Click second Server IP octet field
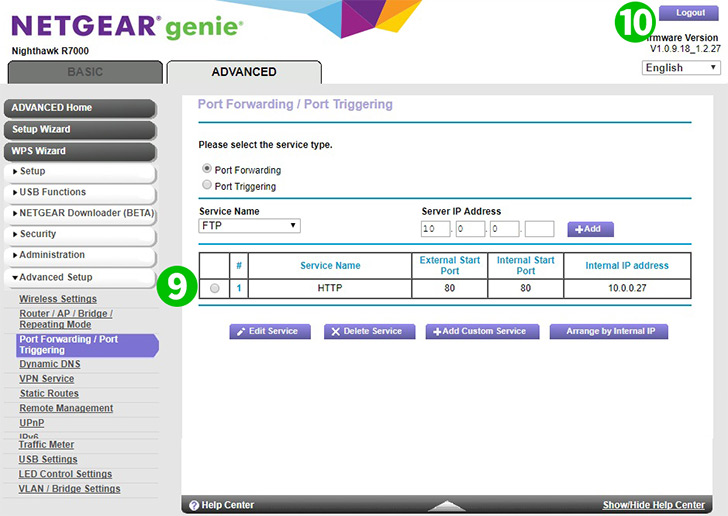This screenshot has height=516, width=728. [470, 229]
